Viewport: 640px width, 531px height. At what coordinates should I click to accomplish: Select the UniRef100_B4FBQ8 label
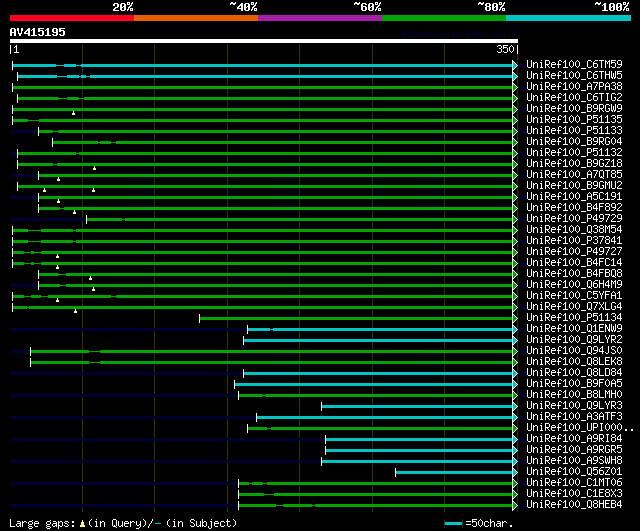574,274
